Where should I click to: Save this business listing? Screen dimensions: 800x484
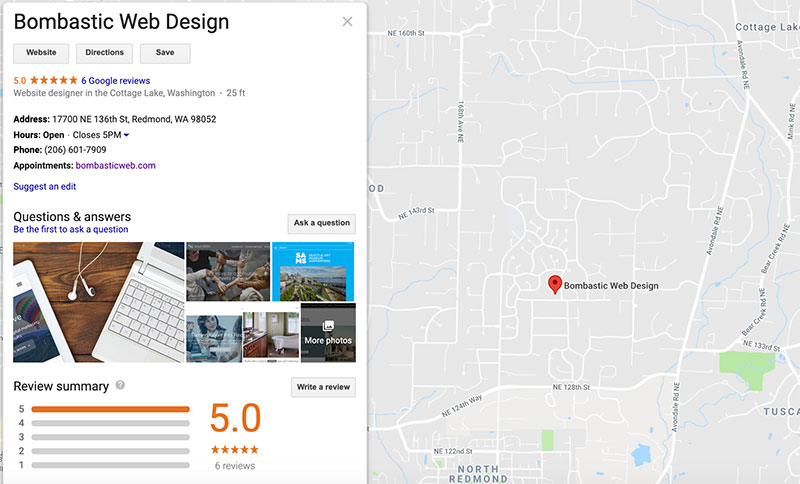(x=165, y=53)
